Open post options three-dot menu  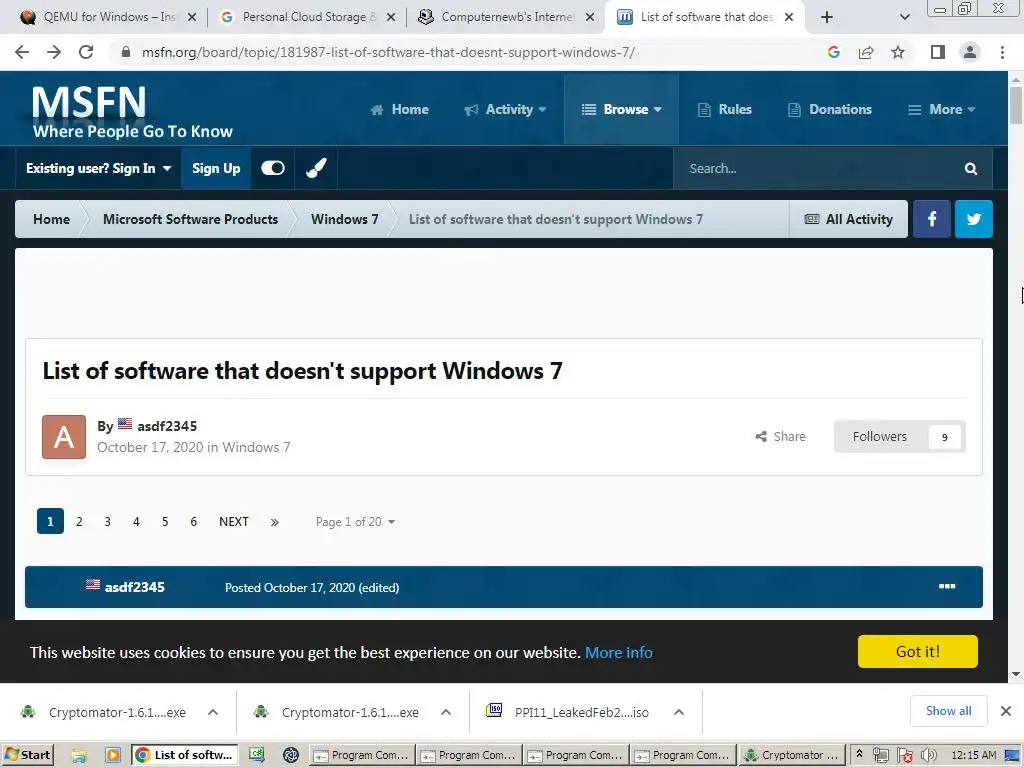[947, 586]
